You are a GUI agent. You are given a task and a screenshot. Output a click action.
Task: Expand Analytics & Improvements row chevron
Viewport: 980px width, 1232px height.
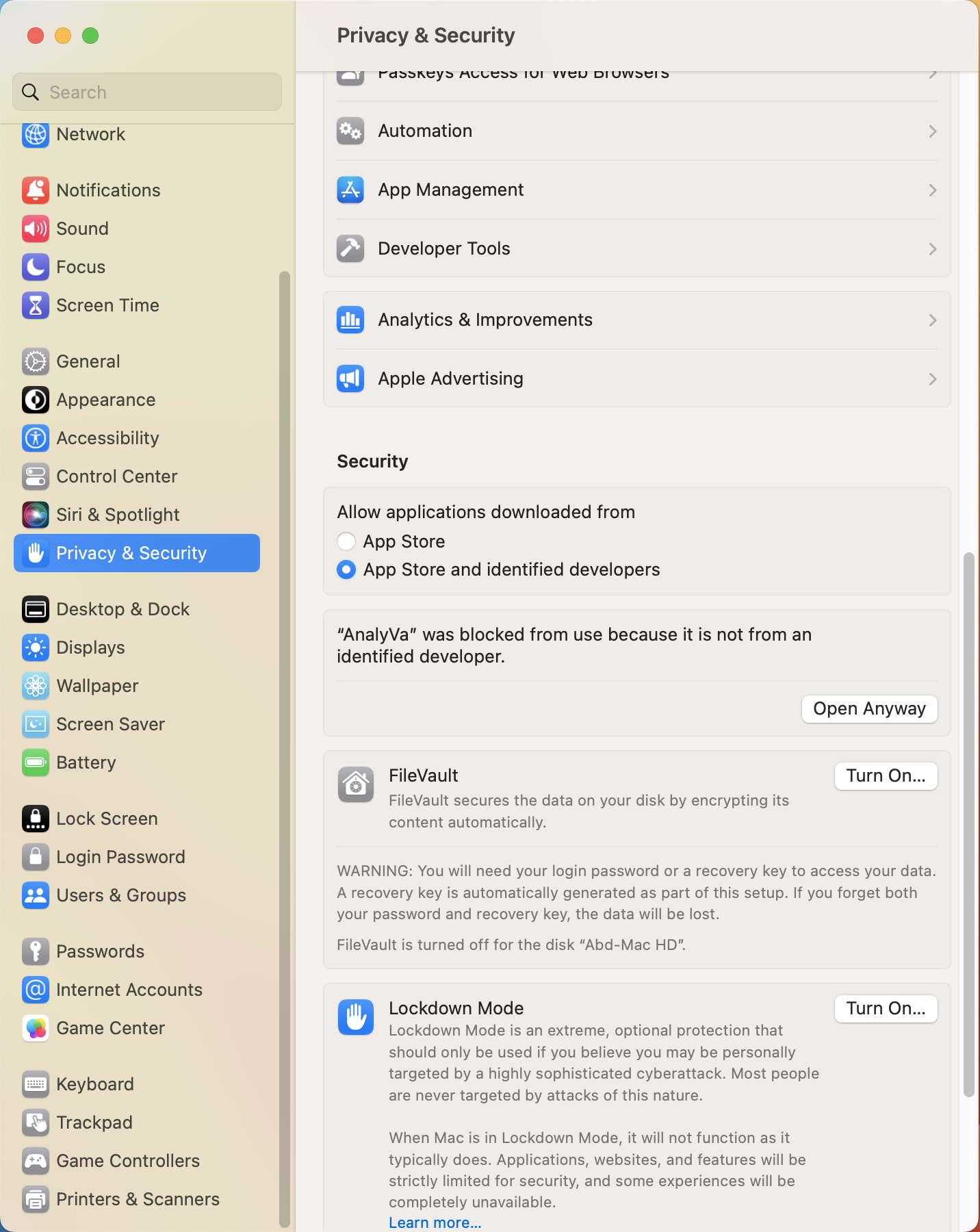932,320
